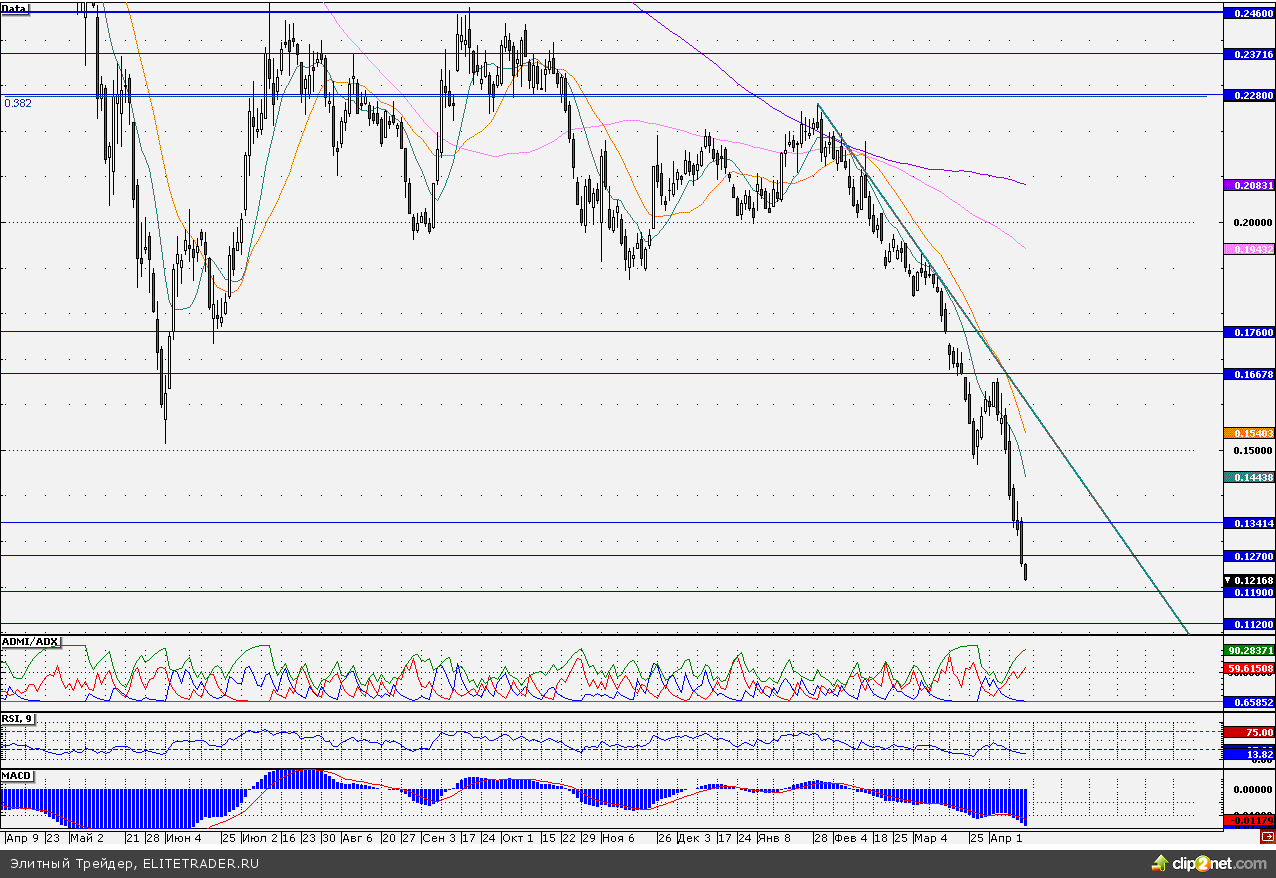The width and height of the screenshot is (1276, 878).
Task: Click the Май 2 date on the timeline
Action: click(x=87, y=838)
